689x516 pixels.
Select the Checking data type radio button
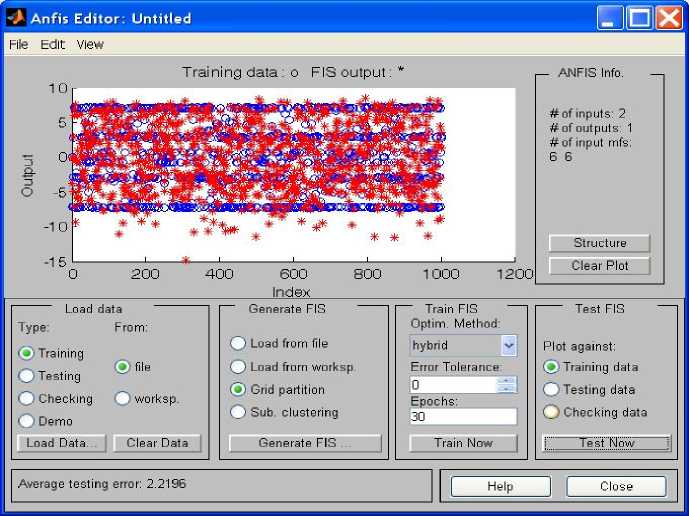click(x=27, y=399)
